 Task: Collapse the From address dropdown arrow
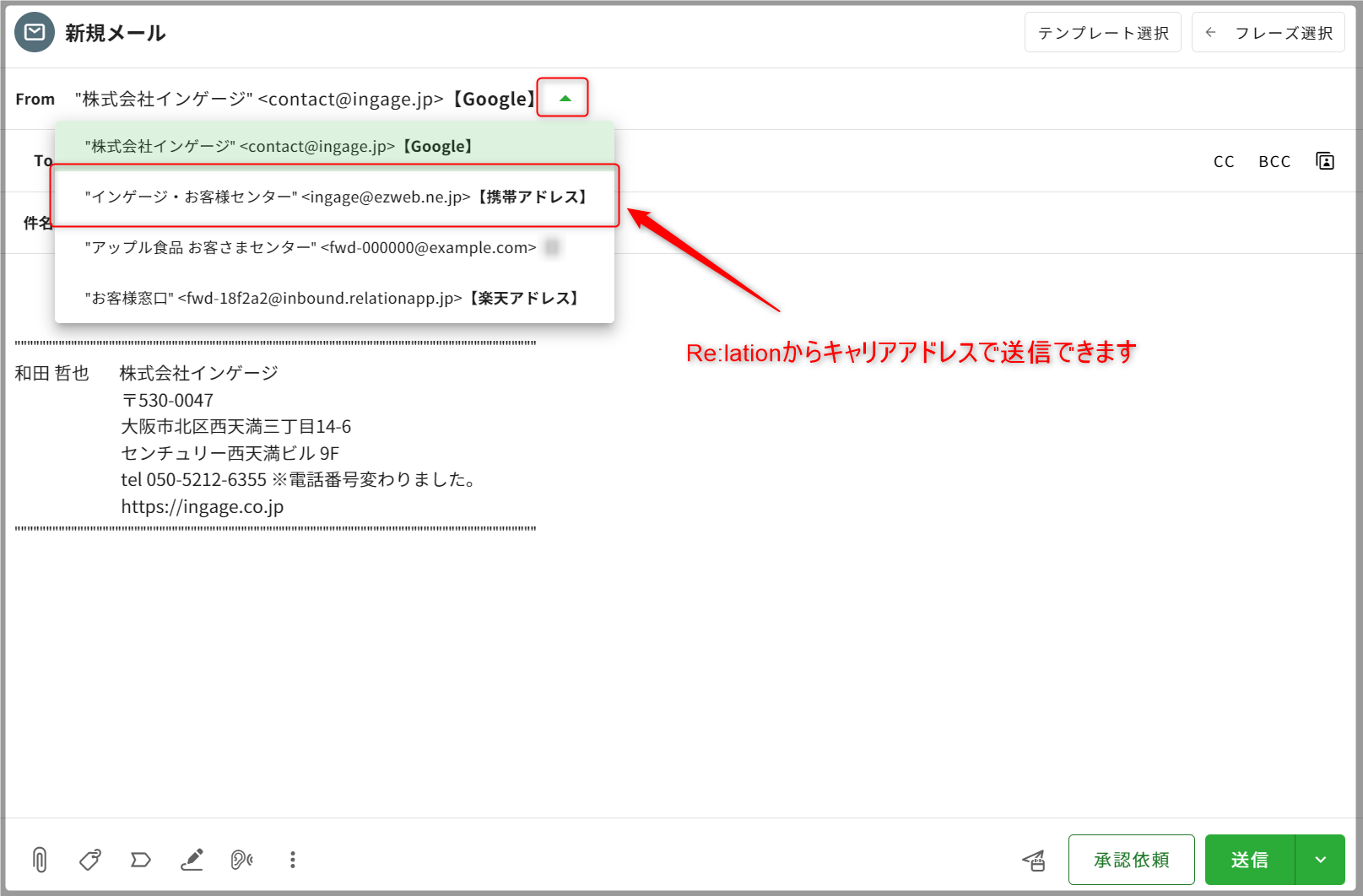[x=565, y=98]
